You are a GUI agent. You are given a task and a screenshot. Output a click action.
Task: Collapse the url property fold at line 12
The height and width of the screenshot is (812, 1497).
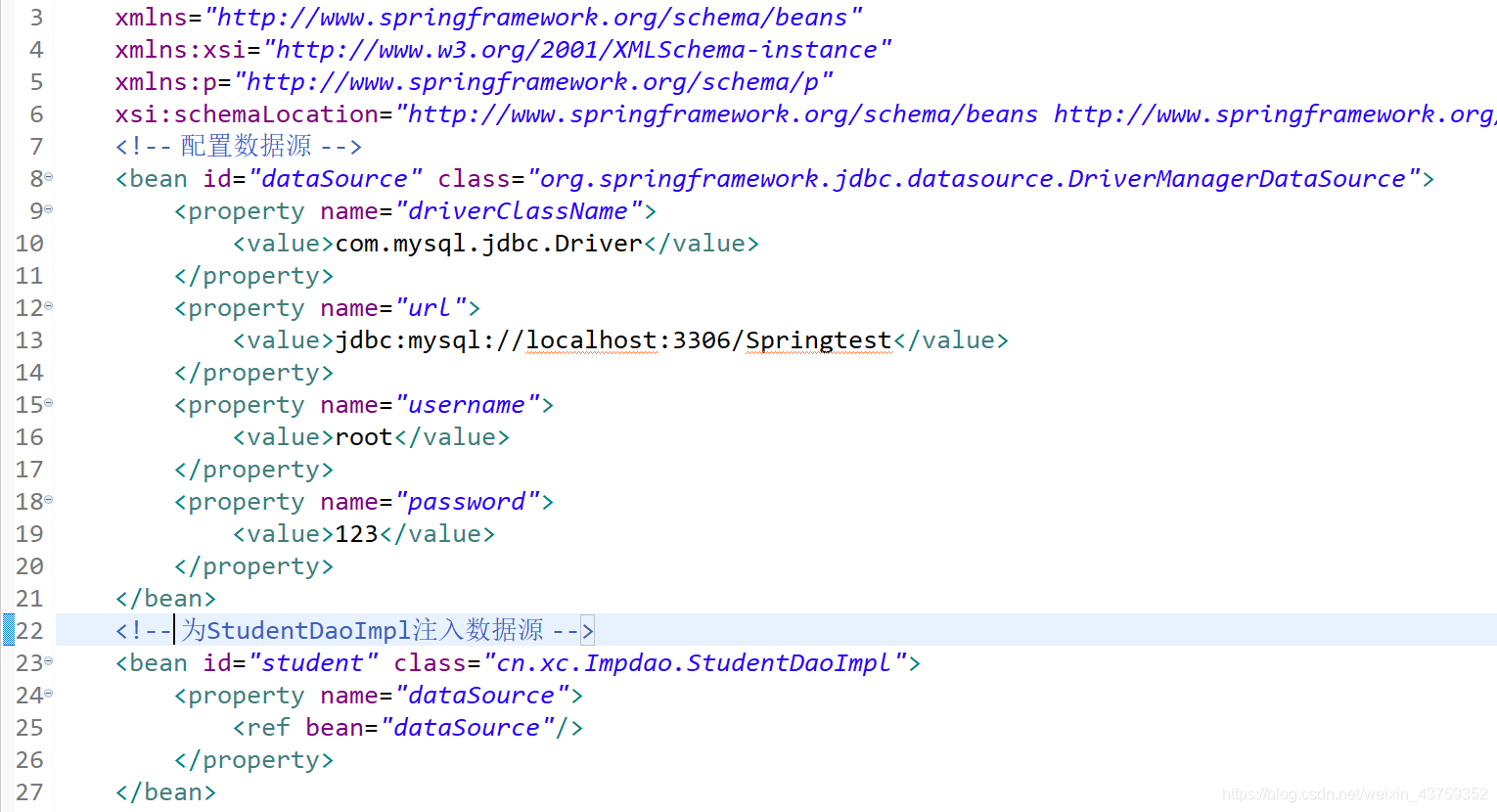(48, 306)
